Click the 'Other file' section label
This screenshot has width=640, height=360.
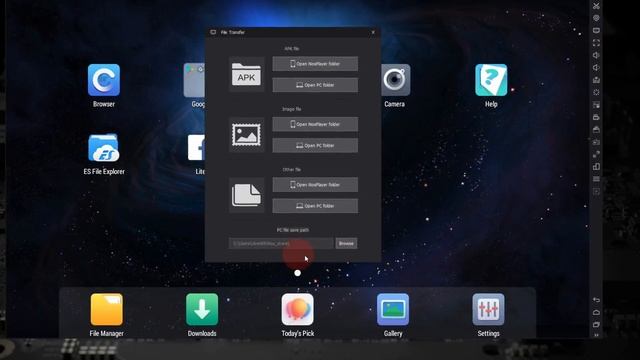[x=291, y=170]
